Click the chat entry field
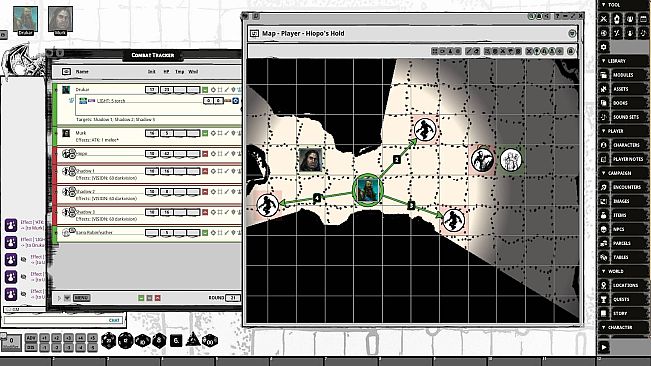The image size is (651, 366). (63, 320)
